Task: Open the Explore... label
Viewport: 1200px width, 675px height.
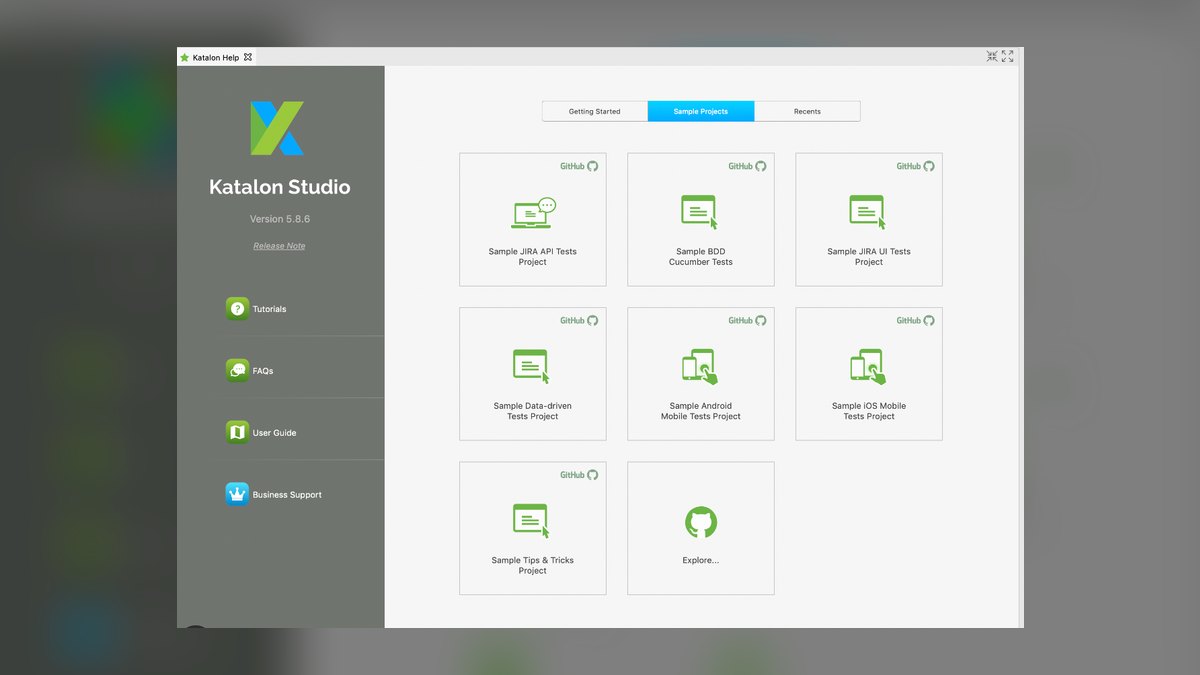Action: (x=701, y=560)
